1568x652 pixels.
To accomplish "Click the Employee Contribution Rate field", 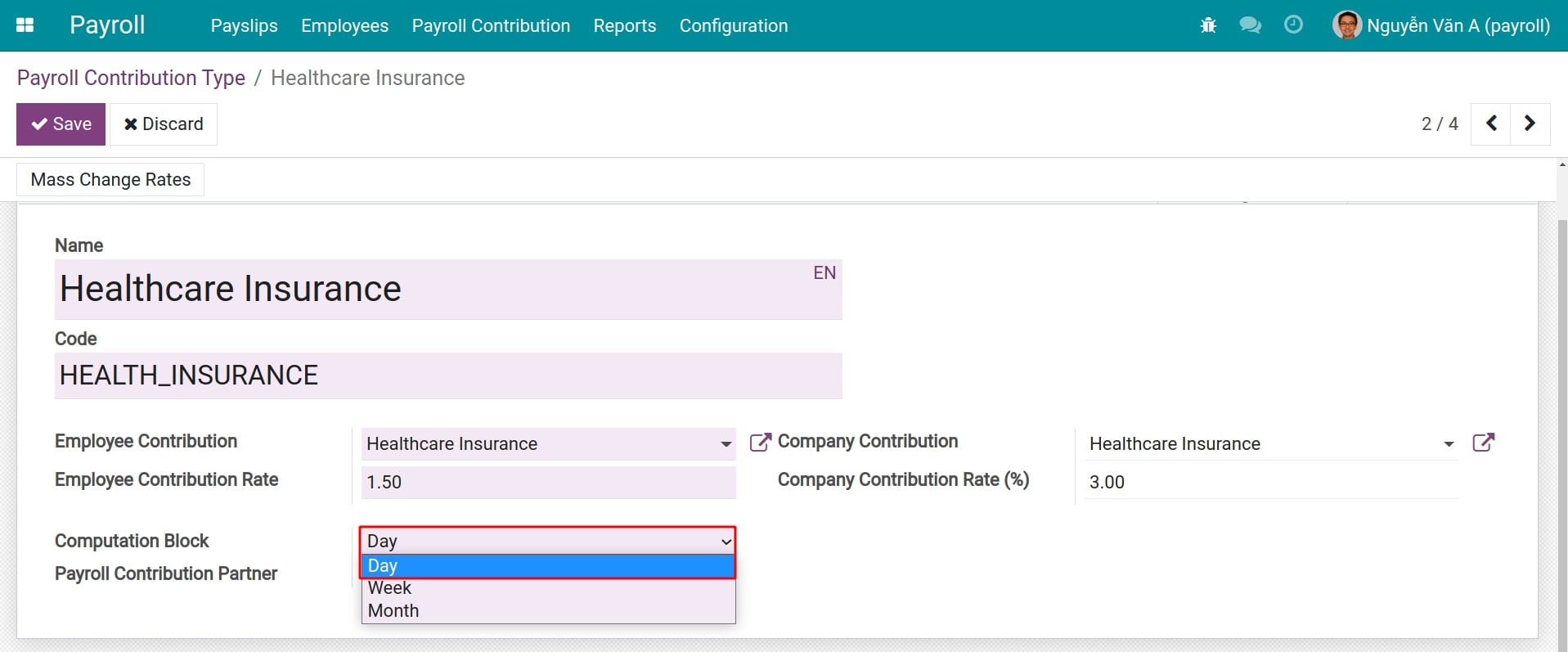I will tap(548, 482).
